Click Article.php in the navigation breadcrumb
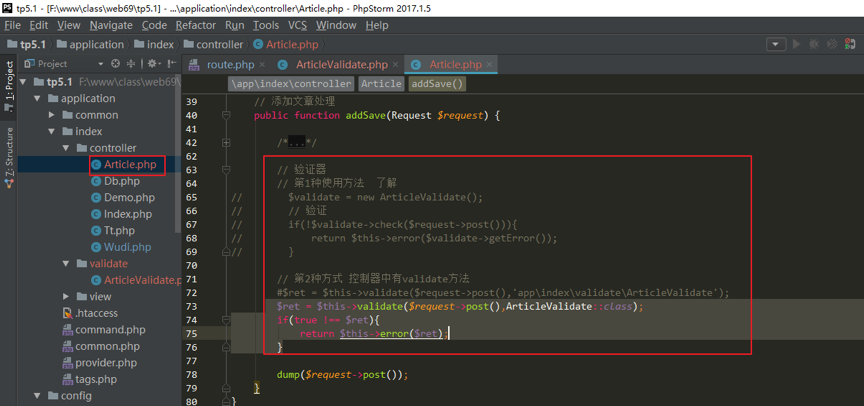 tap(286, 45)
